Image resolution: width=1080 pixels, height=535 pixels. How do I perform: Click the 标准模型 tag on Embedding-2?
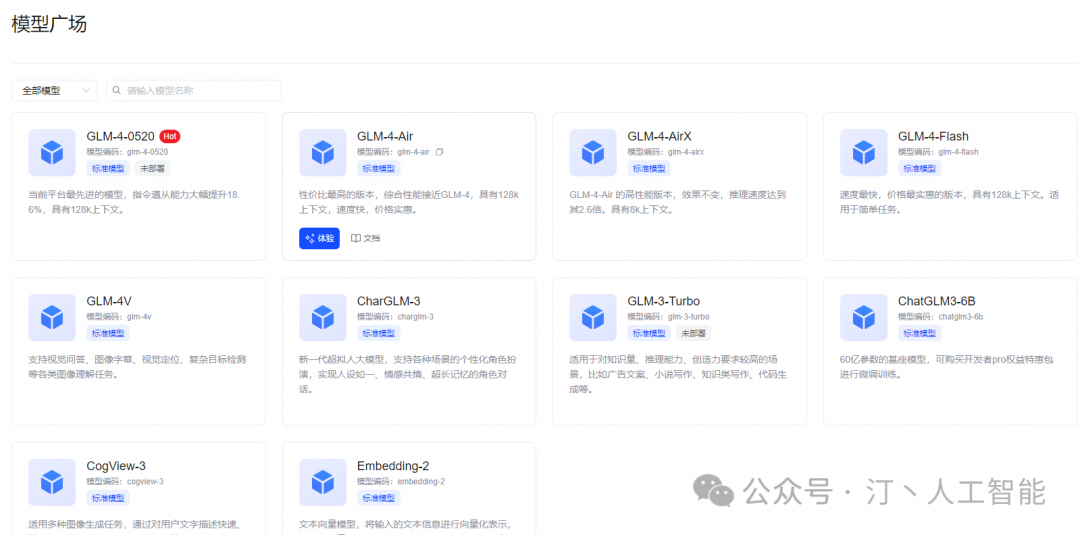[x=379, y=498]
